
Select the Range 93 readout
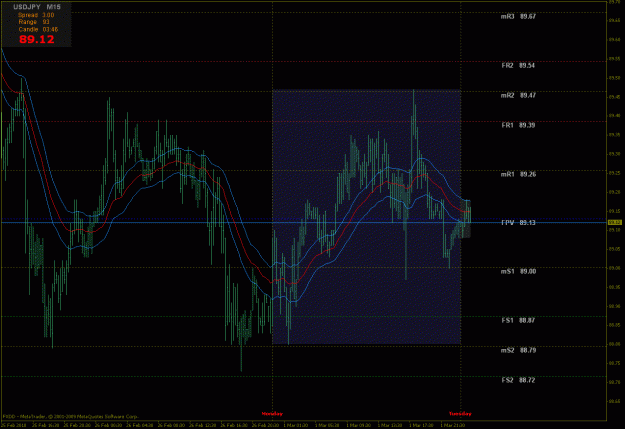[x=34, y=22]
